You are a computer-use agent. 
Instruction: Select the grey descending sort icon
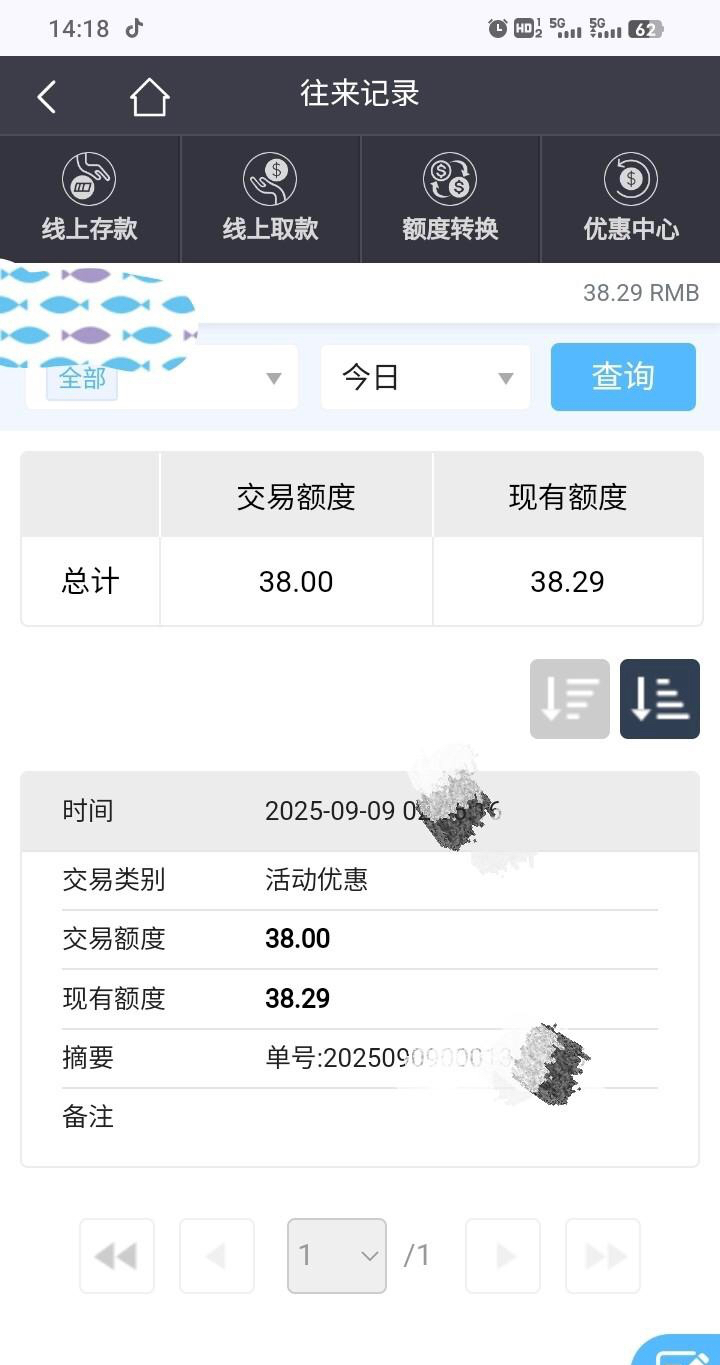569,699
